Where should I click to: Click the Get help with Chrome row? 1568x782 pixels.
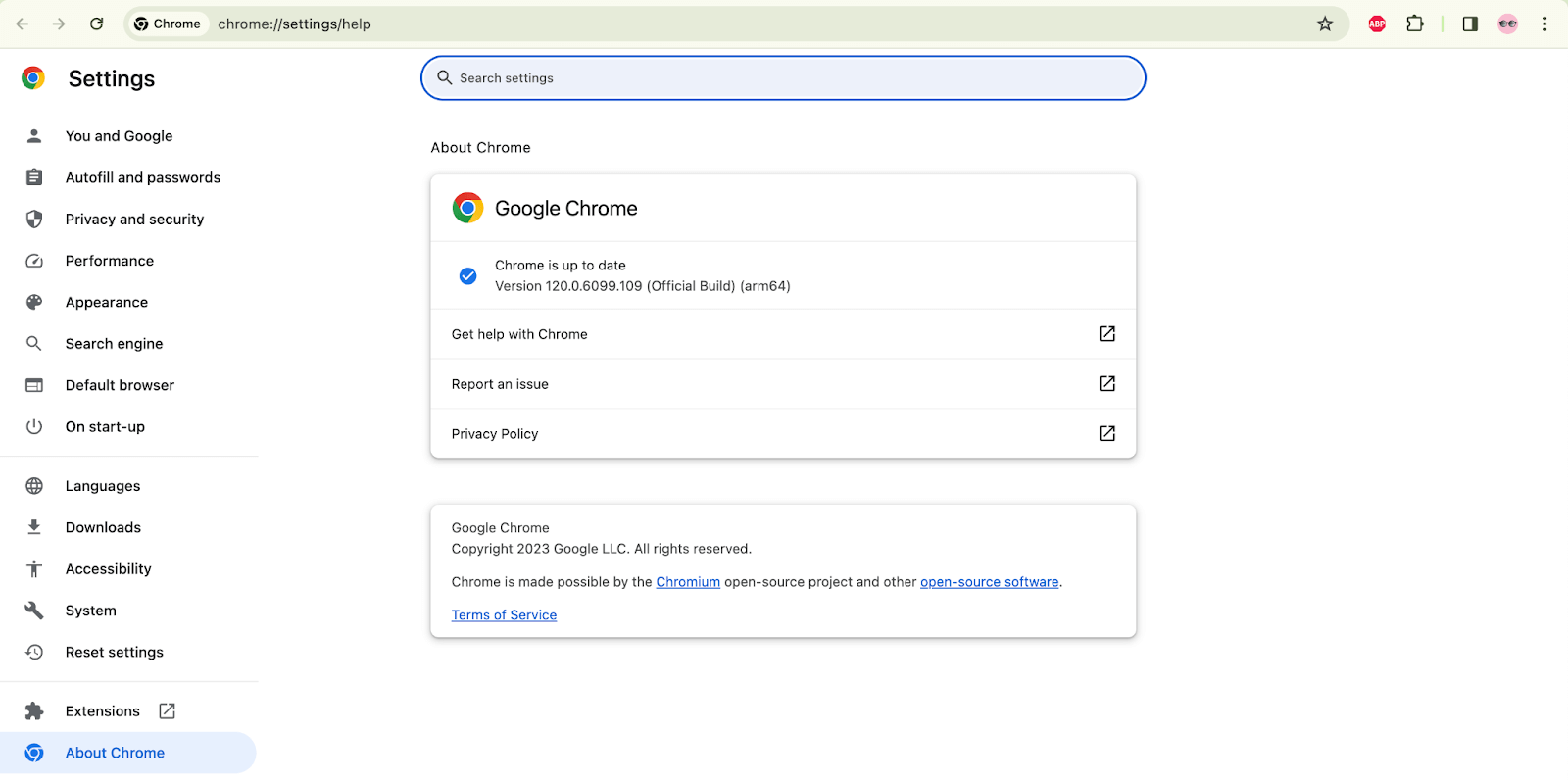[783, 334]
